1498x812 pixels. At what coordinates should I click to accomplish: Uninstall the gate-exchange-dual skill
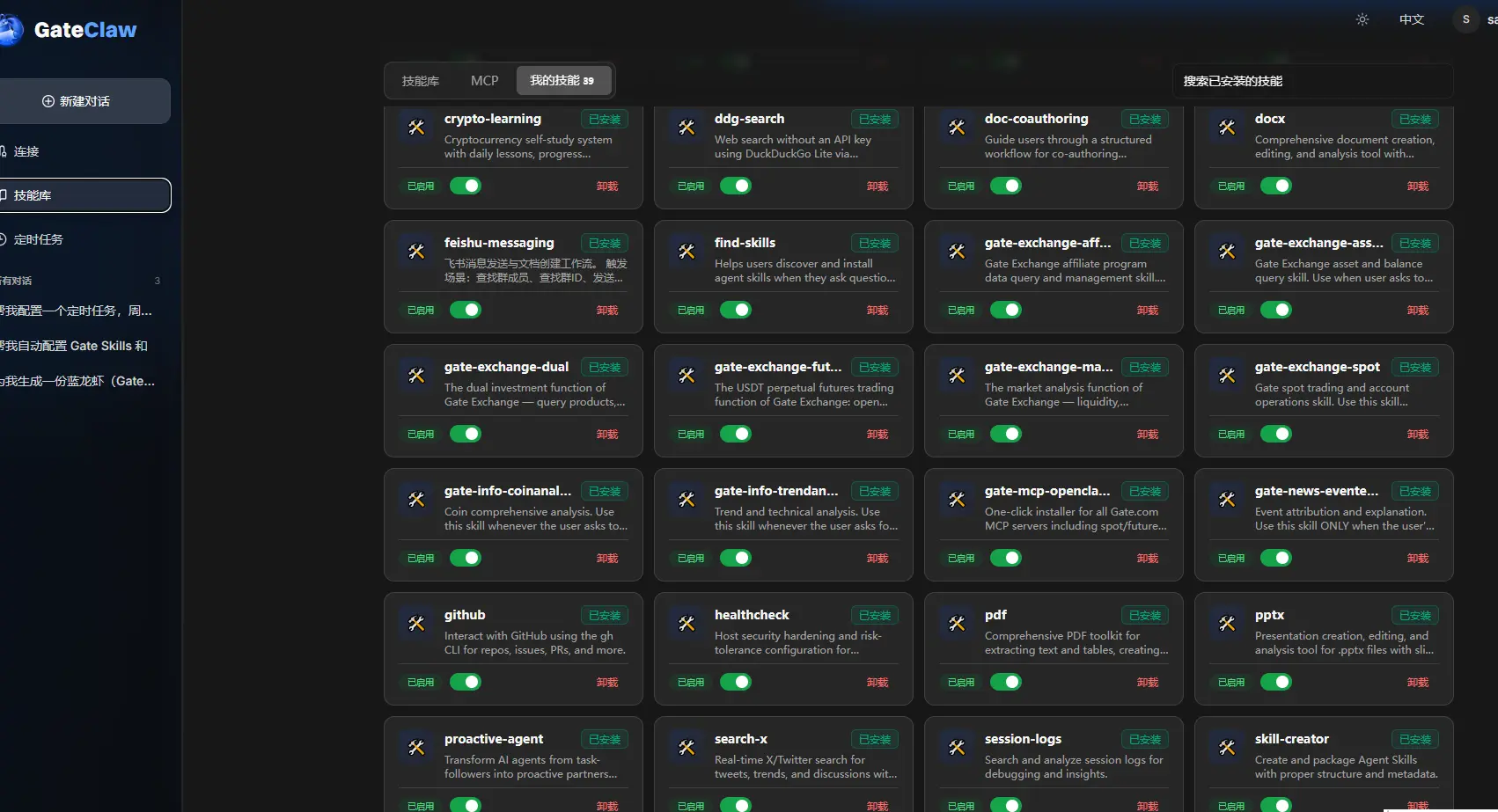[x=607, y=435]
